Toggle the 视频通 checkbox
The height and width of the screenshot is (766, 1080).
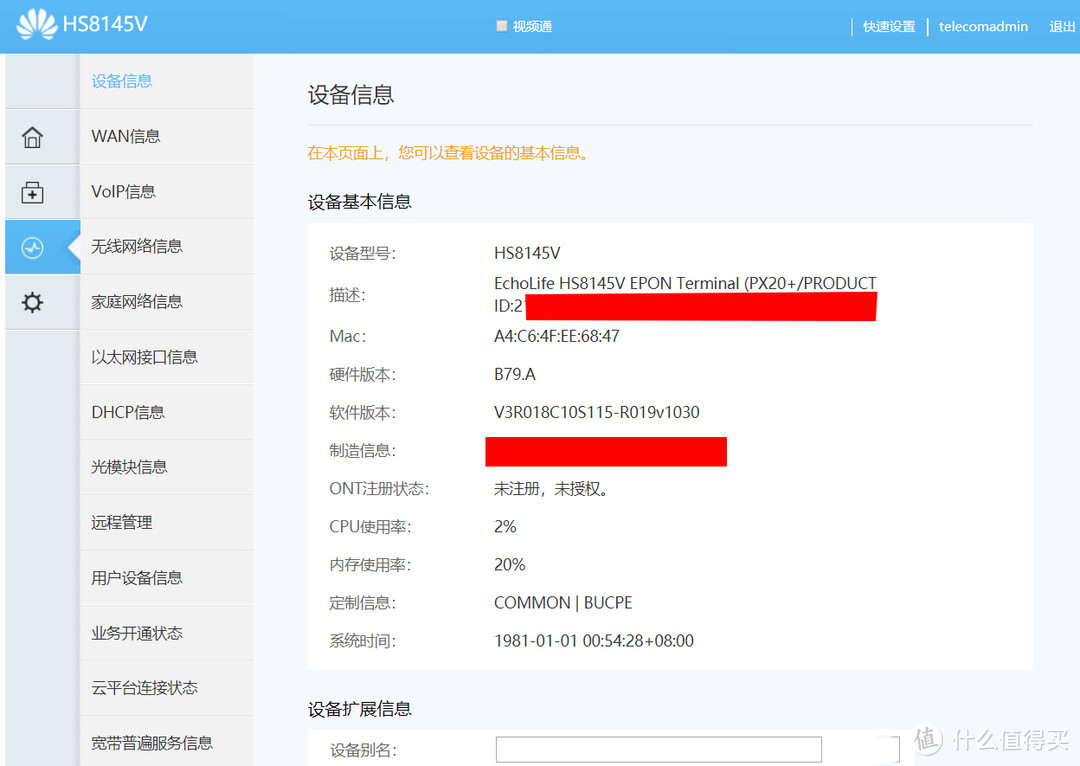501,26
